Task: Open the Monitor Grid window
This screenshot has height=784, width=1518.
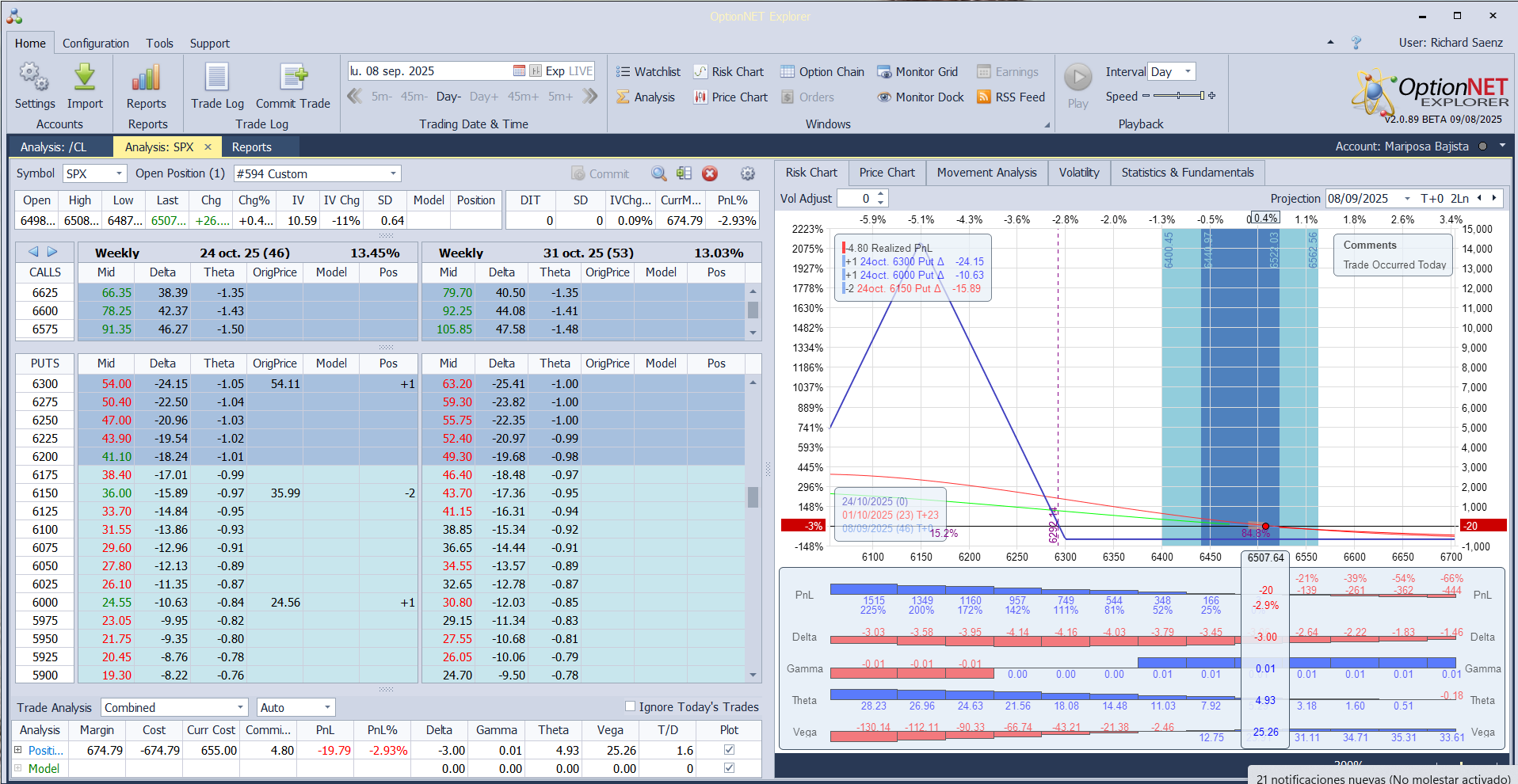Action: [917, 71]
